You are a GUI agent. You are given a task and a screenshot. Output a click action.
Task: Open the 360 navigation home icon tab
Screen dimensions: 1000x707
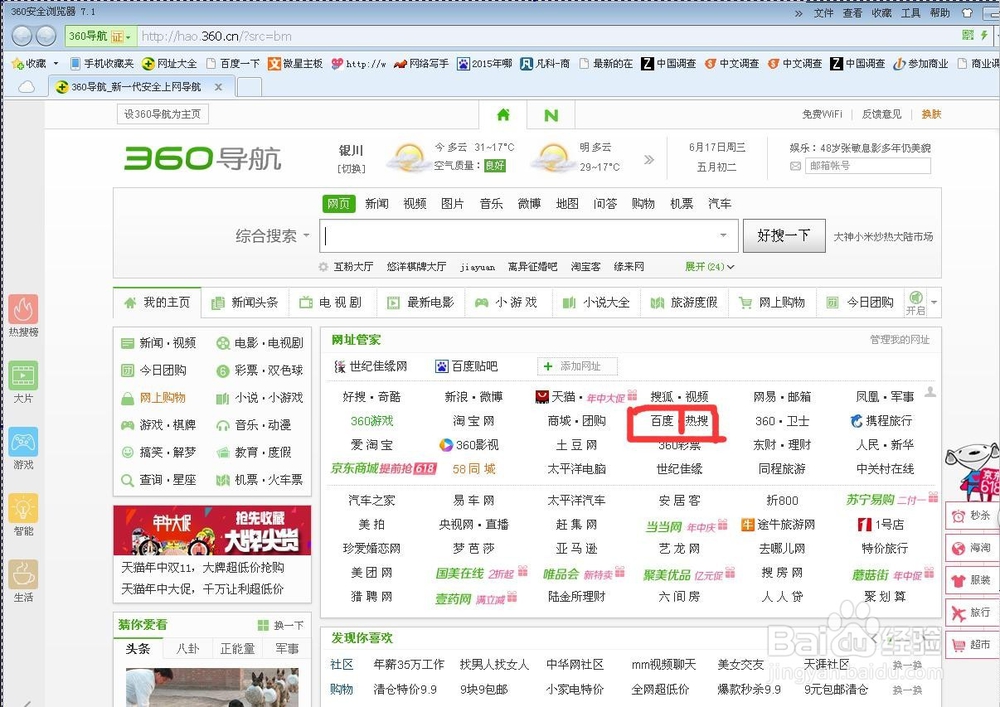click(x=503, y=115)
